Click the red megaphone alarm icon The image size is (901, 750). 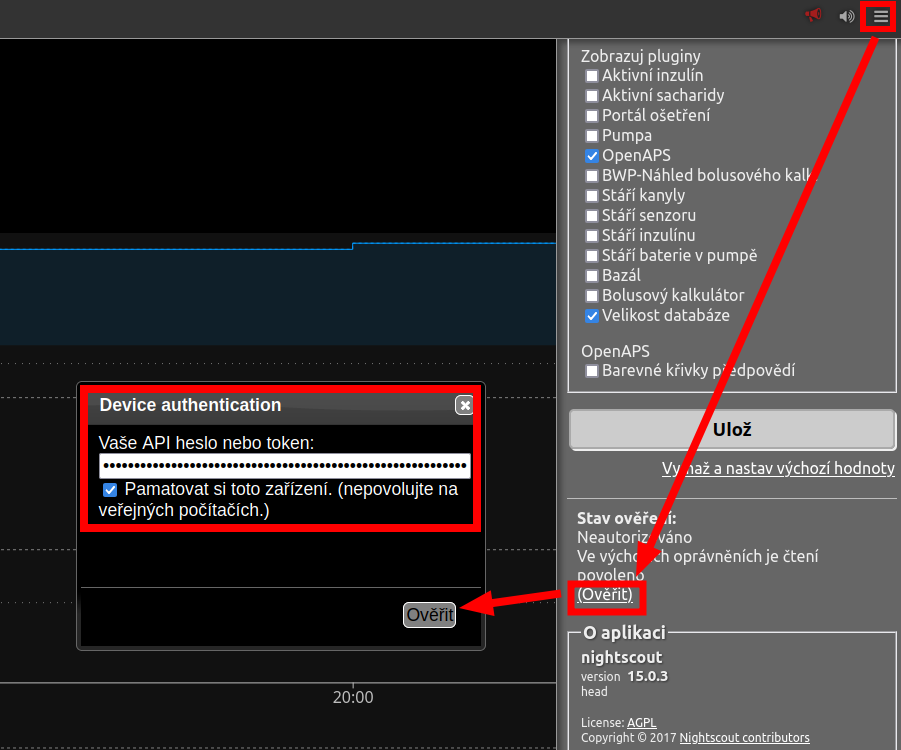(x=814, y=15)
